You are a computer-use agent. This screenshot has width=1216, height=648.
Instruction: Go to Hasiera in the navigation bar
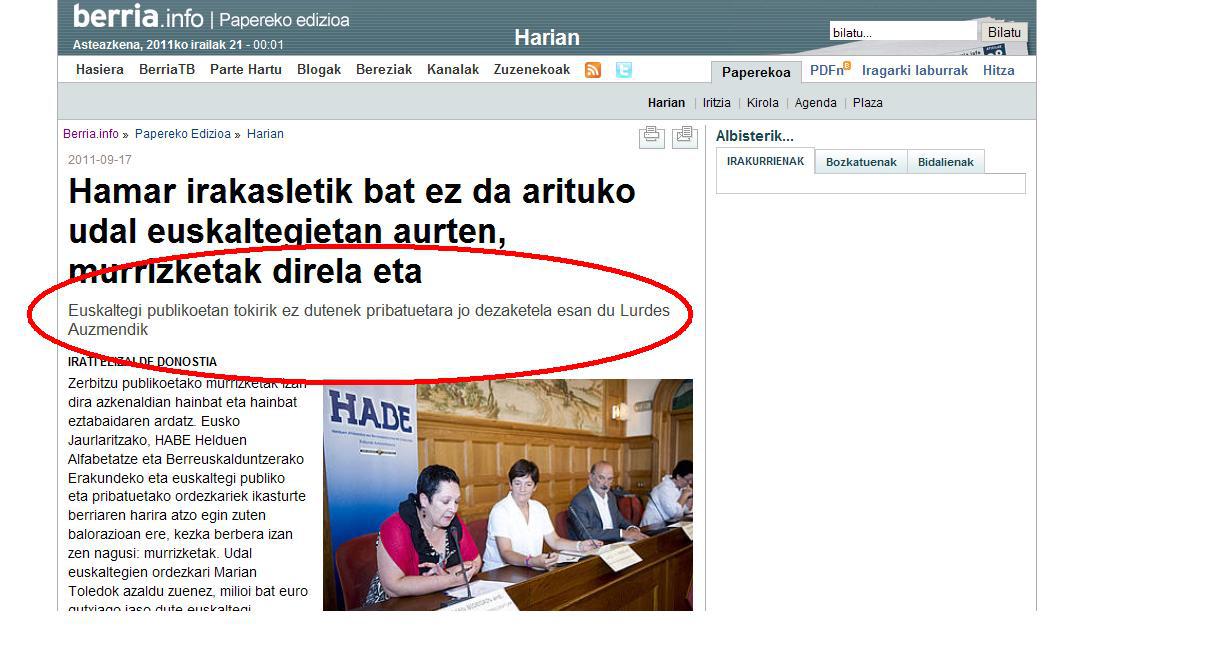pyautogui.click(x=100, y=70)
